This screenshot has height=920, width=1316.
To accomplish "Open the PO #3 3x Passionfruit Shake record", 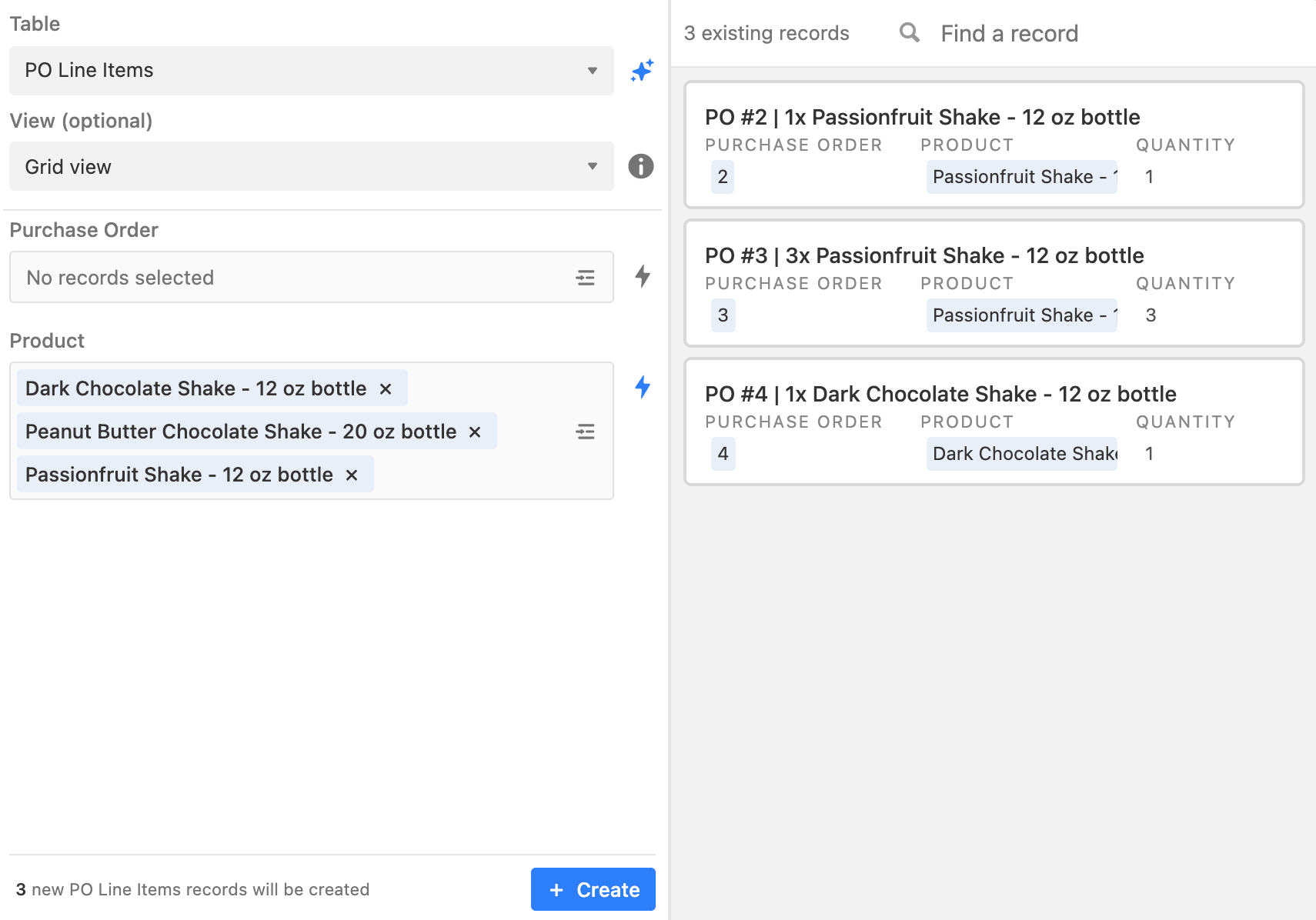I will coord(994,256).
